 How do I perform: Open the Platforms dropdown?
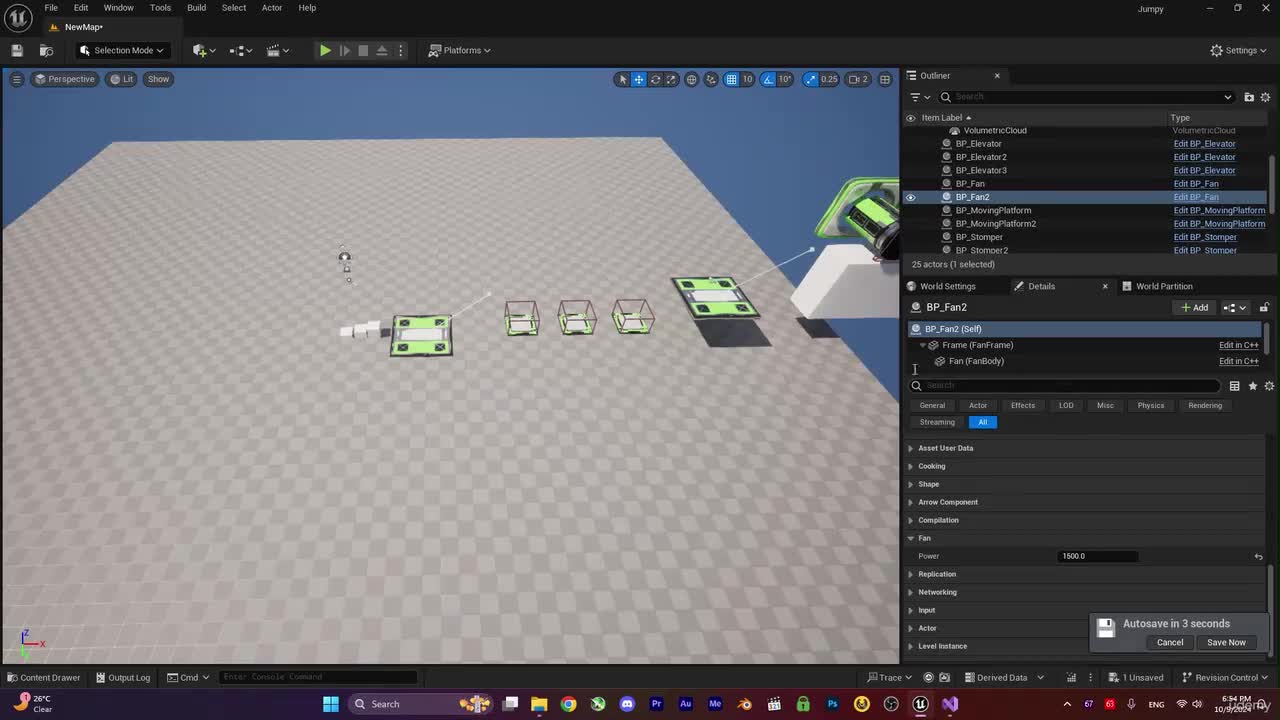click(460, 50)
